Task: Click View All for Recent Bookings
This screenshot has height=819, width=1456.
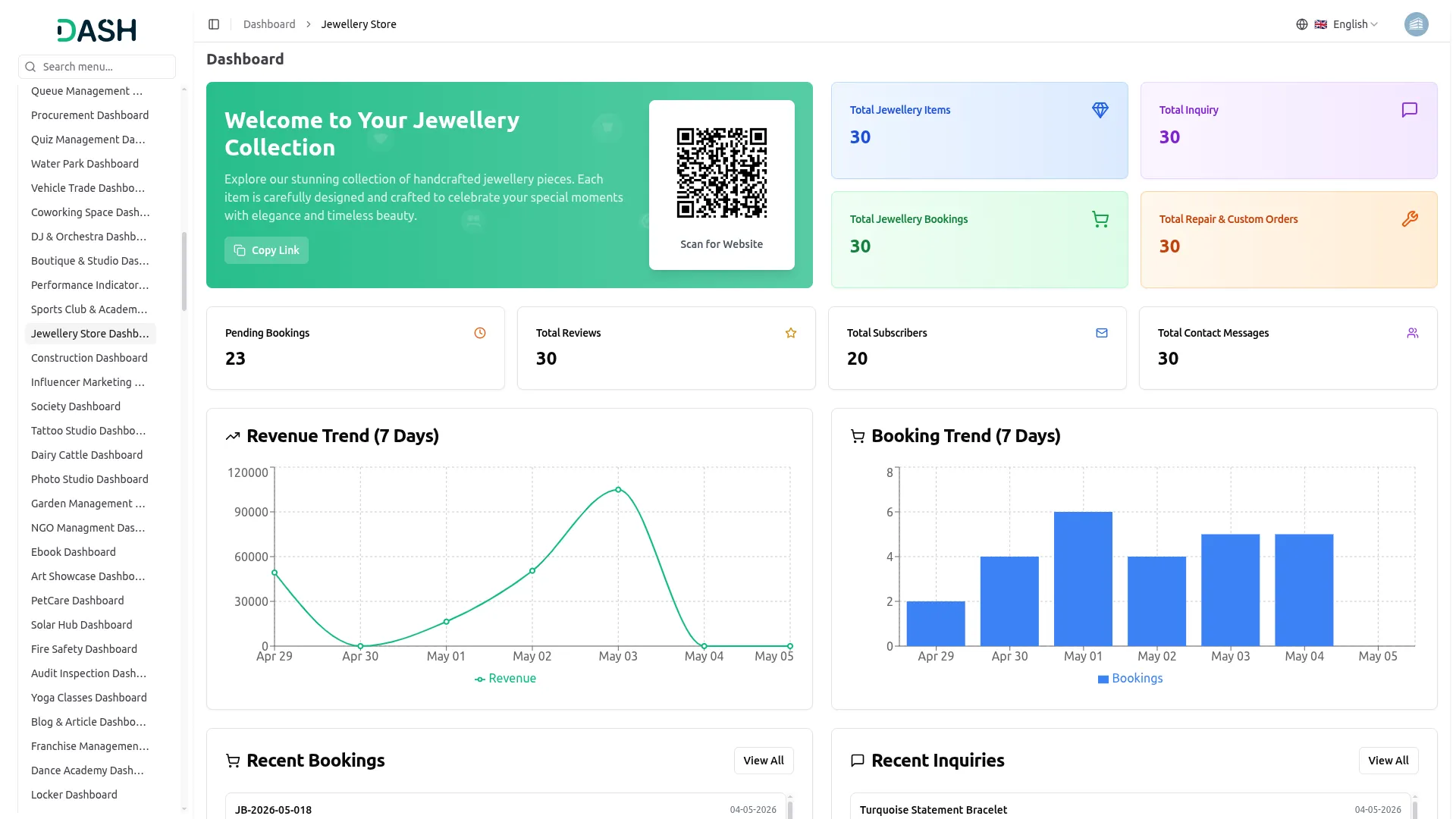Action: coord(764,761)
